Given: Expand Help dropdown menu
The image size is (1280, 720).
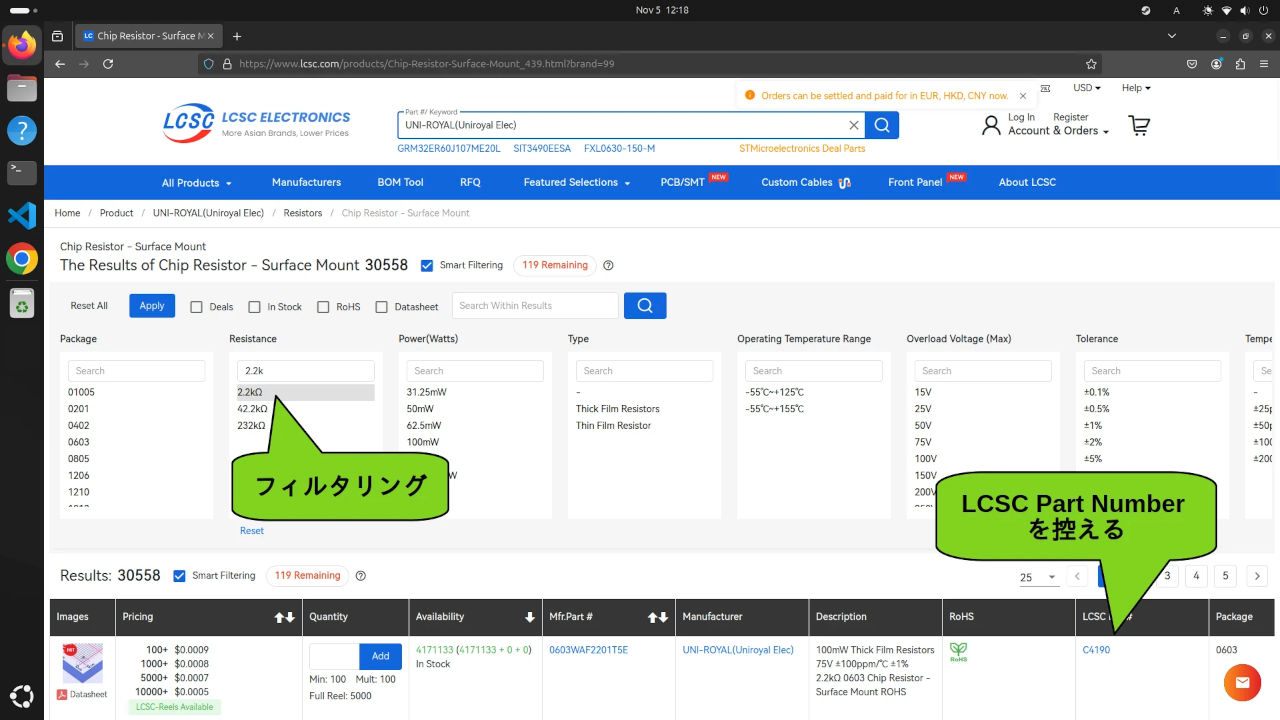Looking at the screenshot, I should 1136,88.
